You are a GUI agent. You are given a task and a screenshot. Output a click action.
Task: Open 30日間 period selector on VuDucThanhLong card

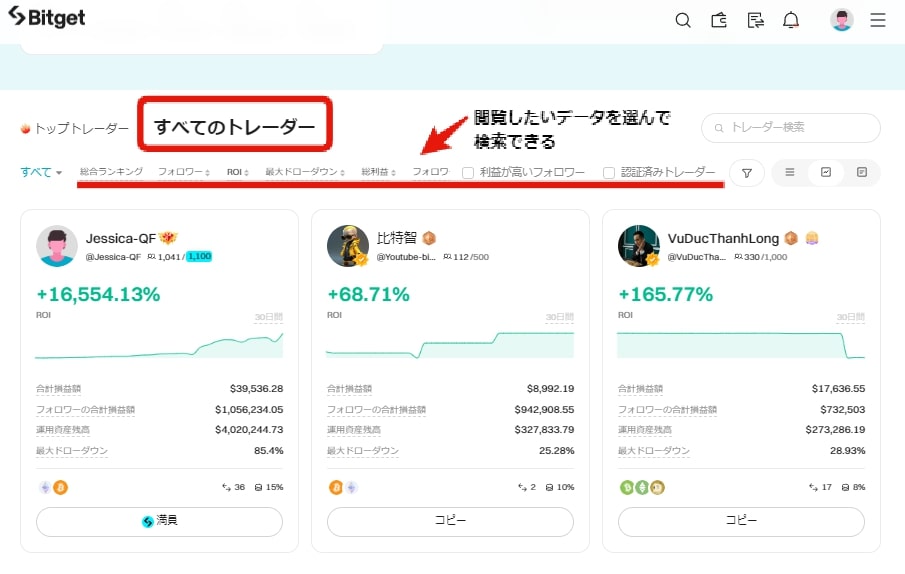click(x=850, y=317)
